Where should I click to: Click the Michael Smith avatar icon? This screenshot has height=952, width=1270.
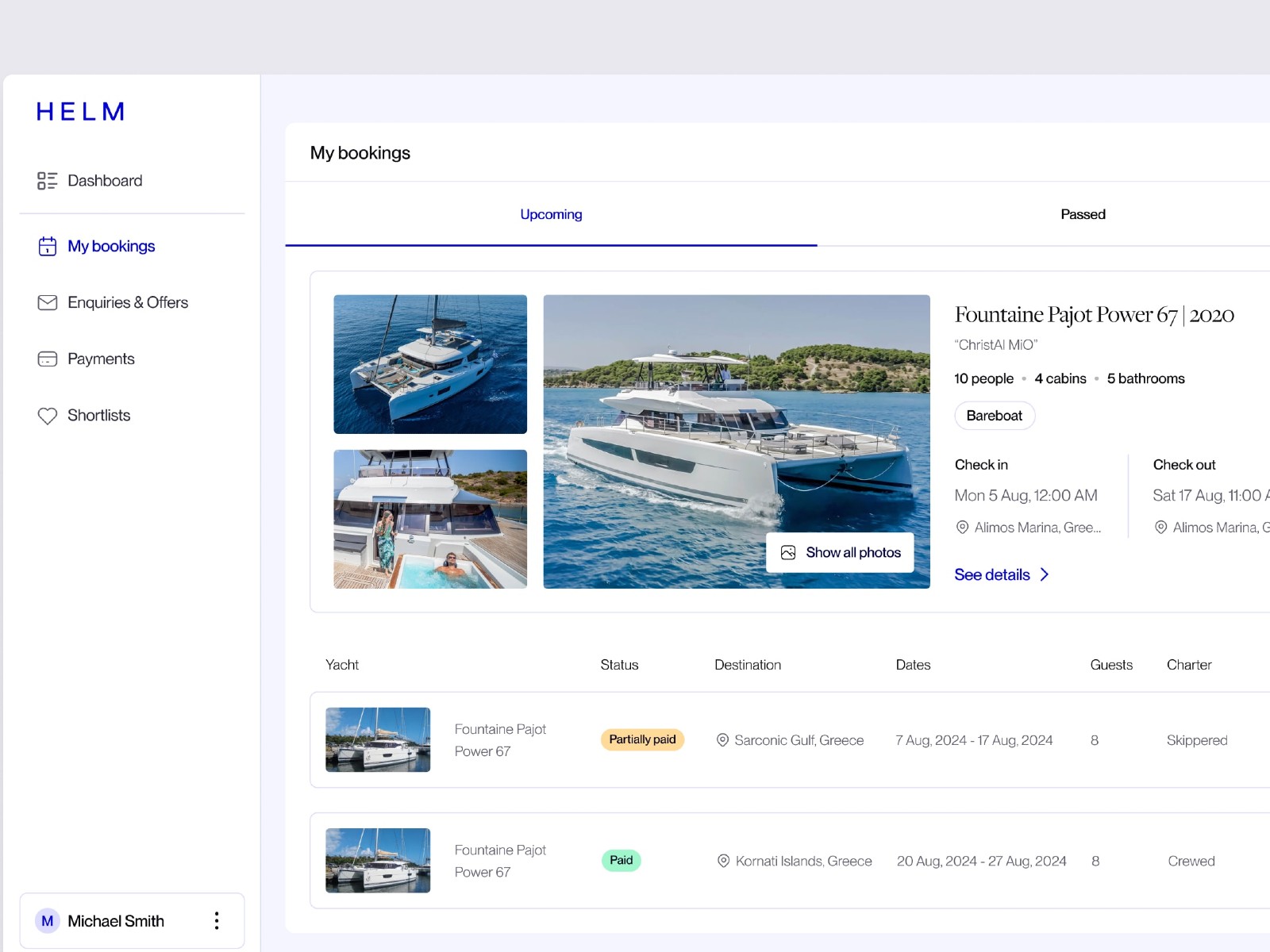(48, 921)
